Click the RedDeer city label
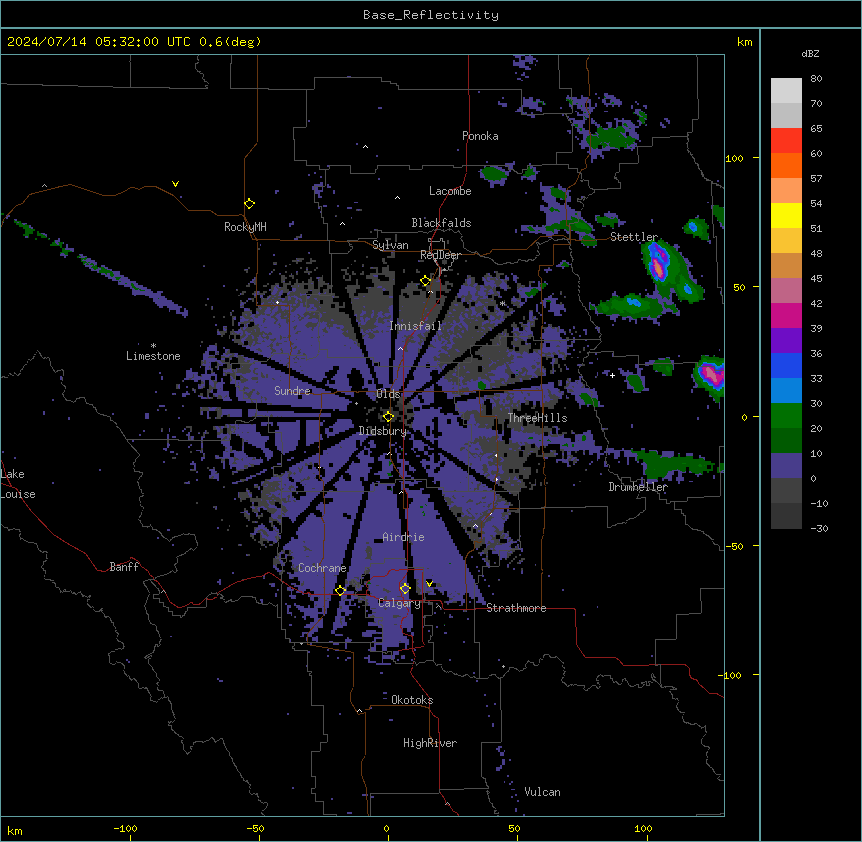Viewport: 862px width, 842px height. point(440,255)
